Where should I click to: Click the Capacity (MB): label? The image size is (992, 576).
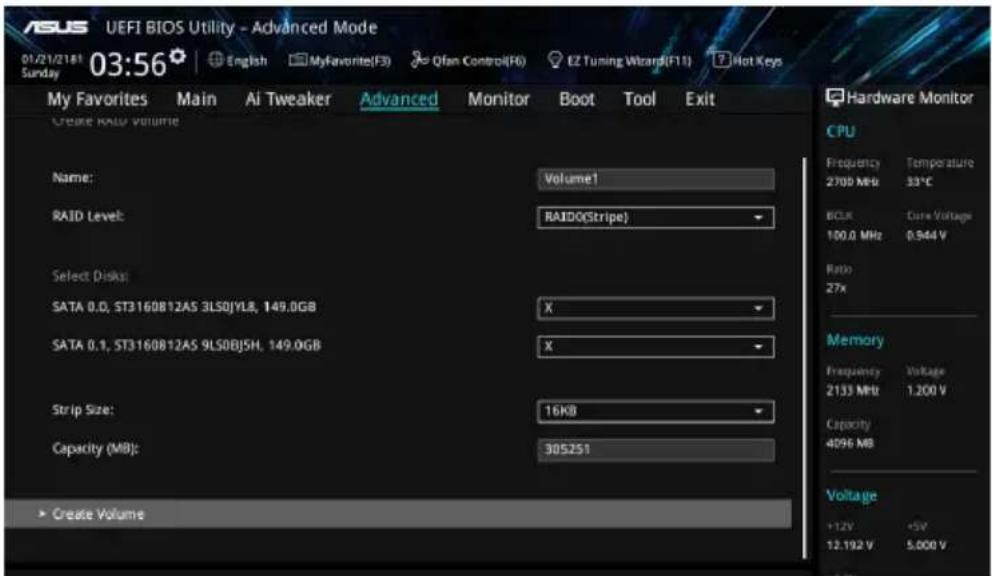(96, 449)
